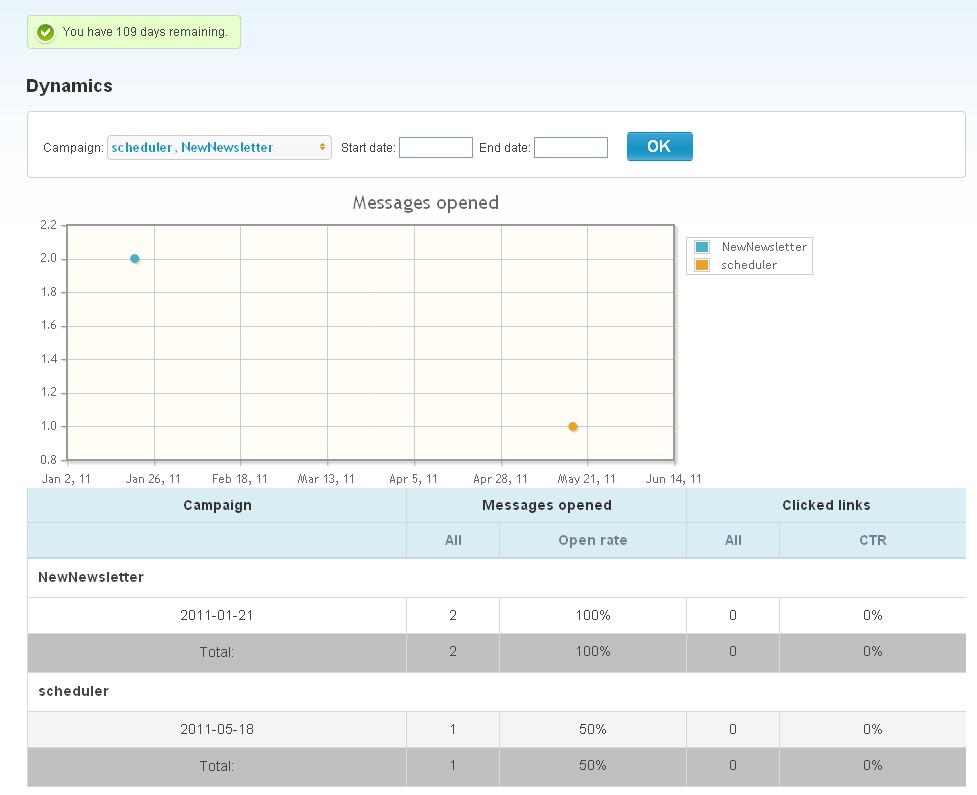Viewport: 977px width, 795px height.
Task: Click the 0% CTR for 2011-01-21
Action: (x=872, y=616)
